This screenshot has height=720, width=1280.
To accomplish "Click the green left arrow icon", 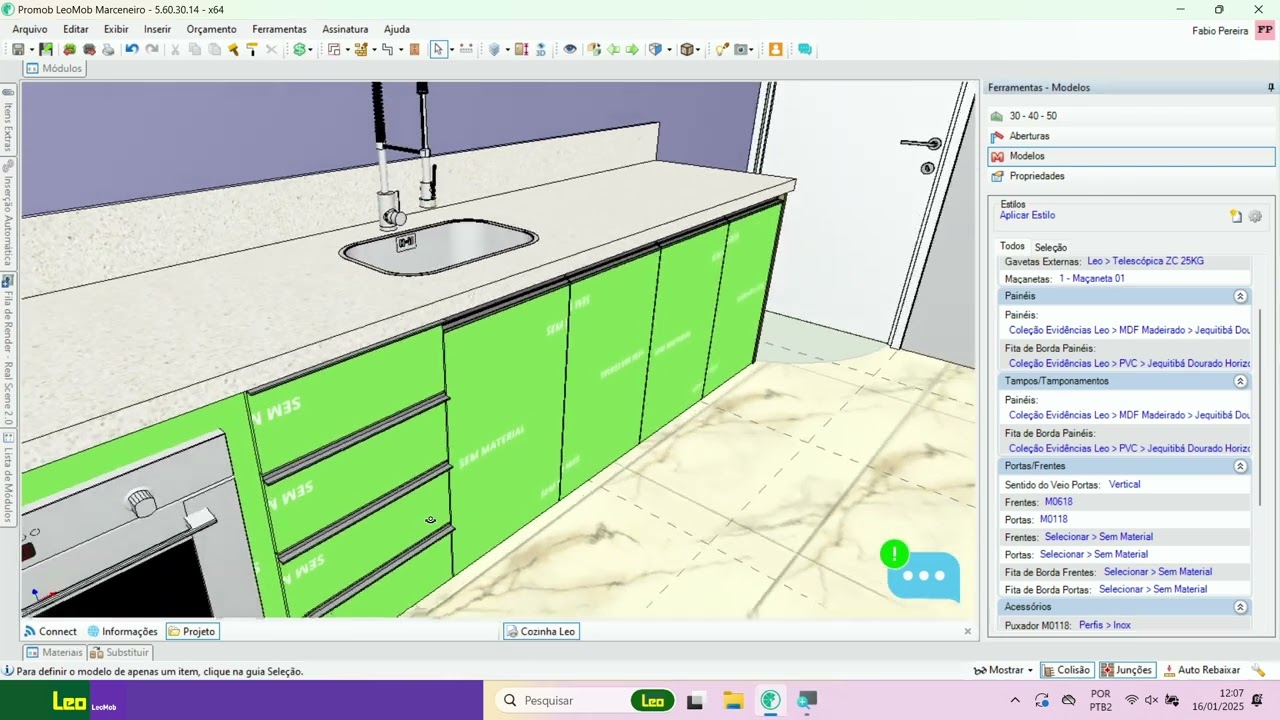I will click(x=613, y=49).
